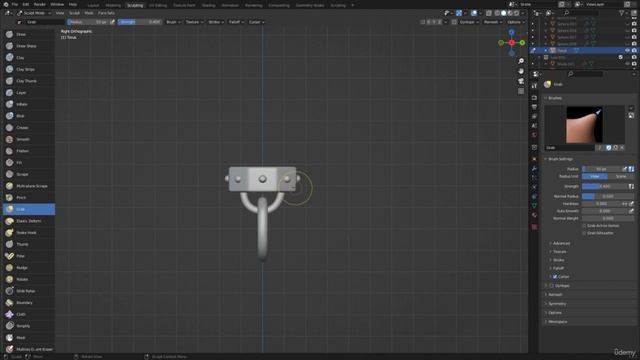Select the Inflate brush

click(29, 104)
